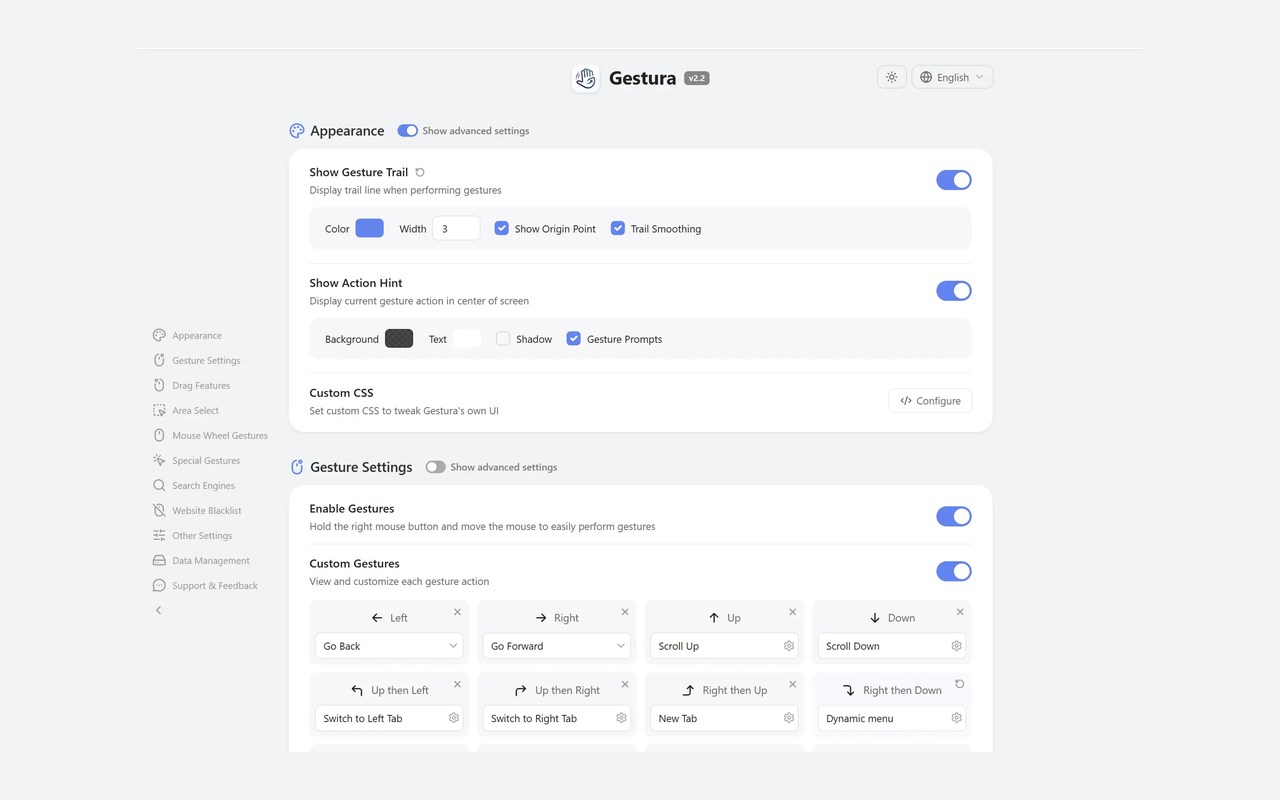Click the v2.2 version badge
Viewport: 1280px width, 800px height.
click(x=697, y=78)
